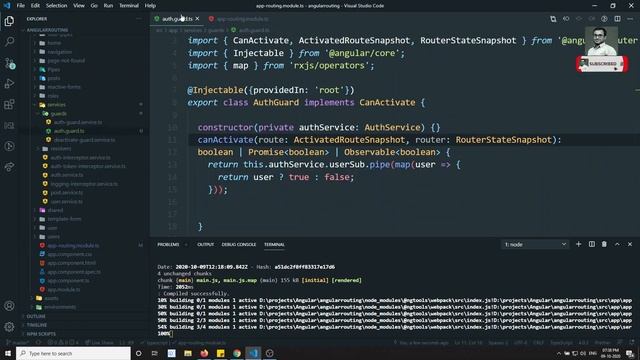This screenshot has width=640, height=360.
Task: Close the terminal panel
Action: pos(630,244)
